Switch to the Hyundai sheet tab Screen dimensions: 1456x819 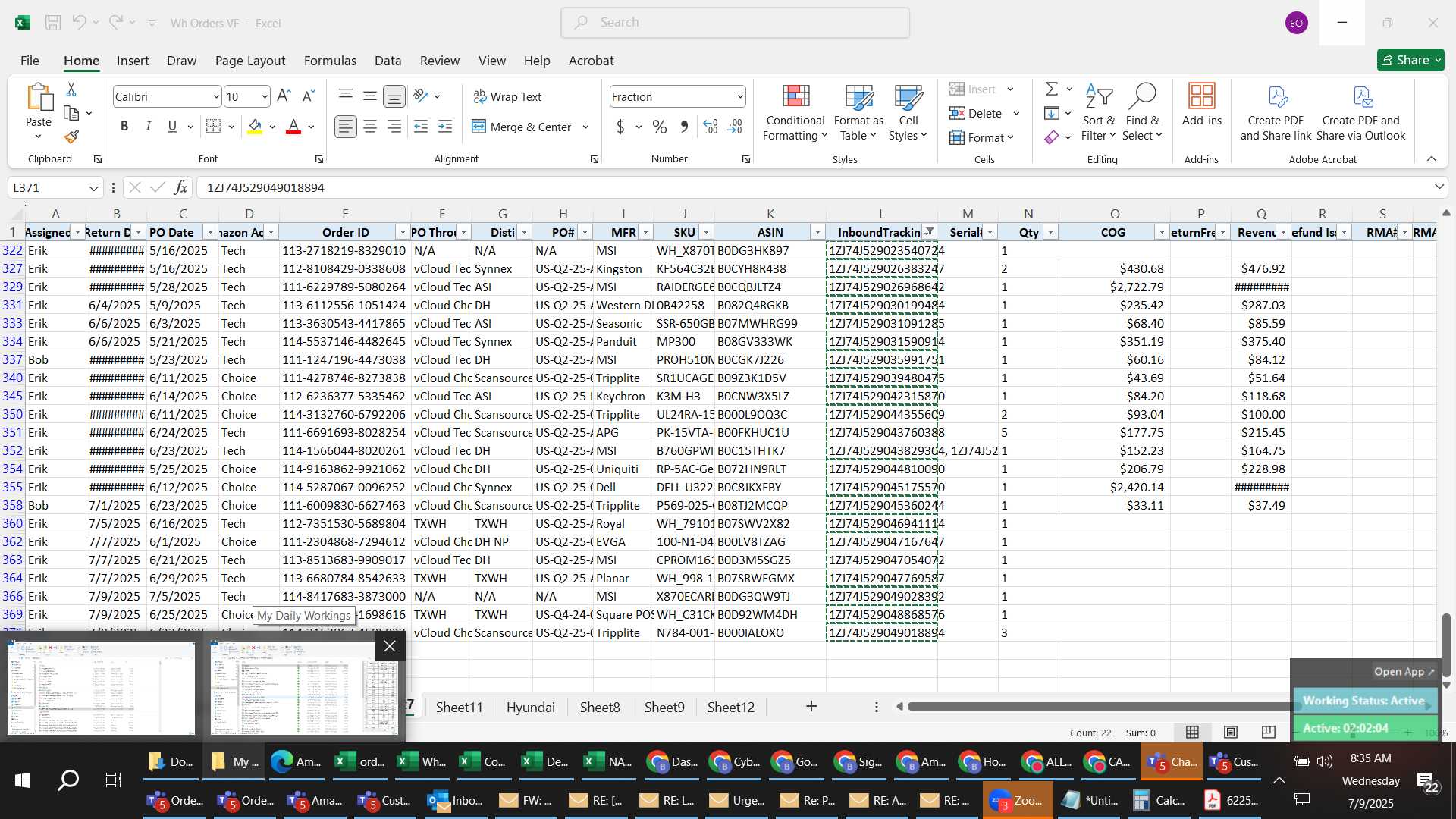(531, 707)
